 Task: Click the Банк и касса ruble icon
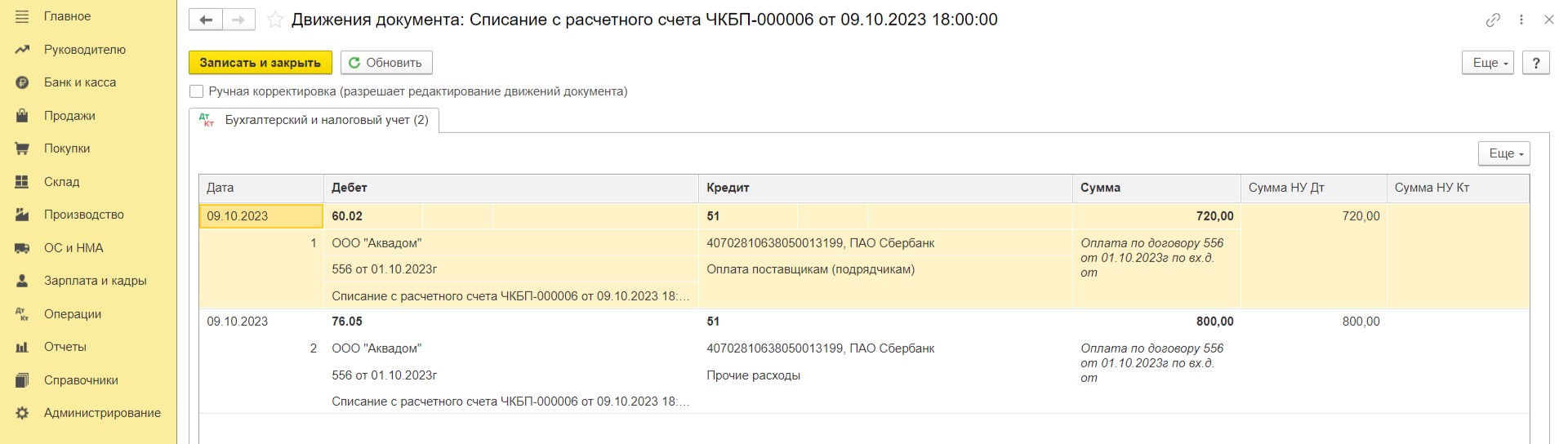22,82
